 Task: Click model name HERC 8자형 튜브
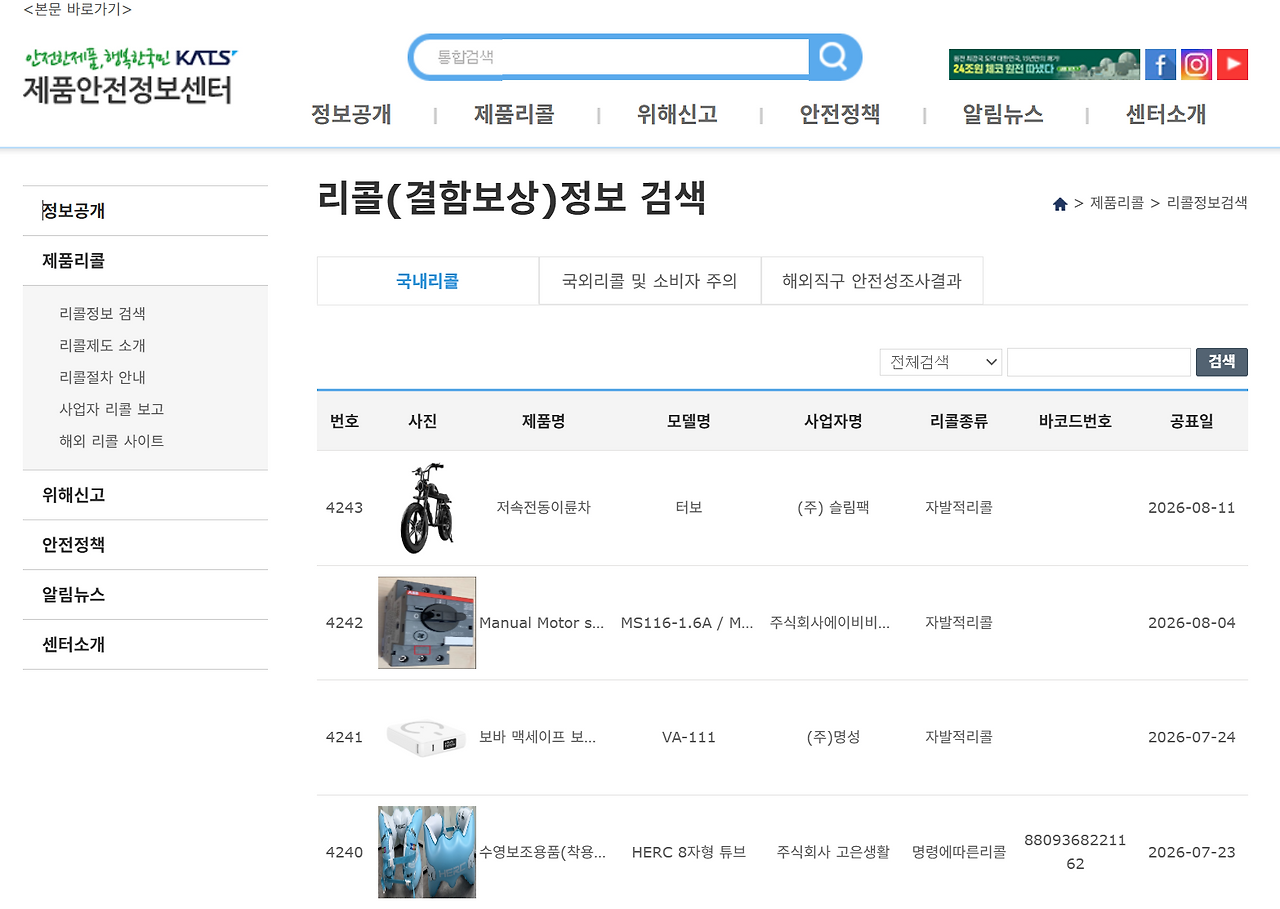click(x=689, y=853)
